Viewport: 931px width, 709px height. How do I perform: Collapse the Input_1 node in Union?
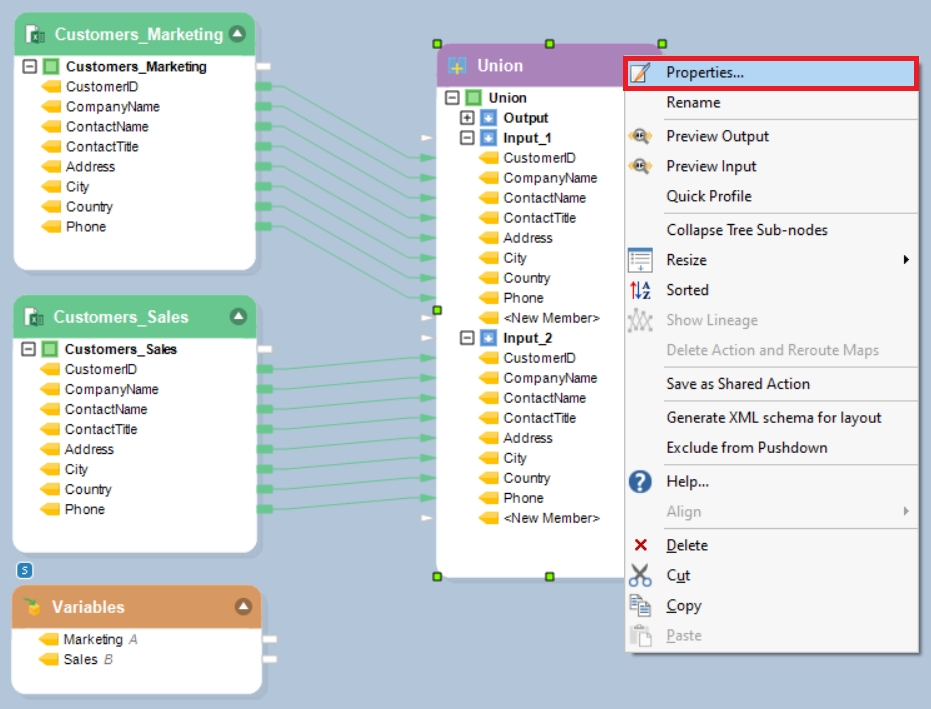coord(467,138)
